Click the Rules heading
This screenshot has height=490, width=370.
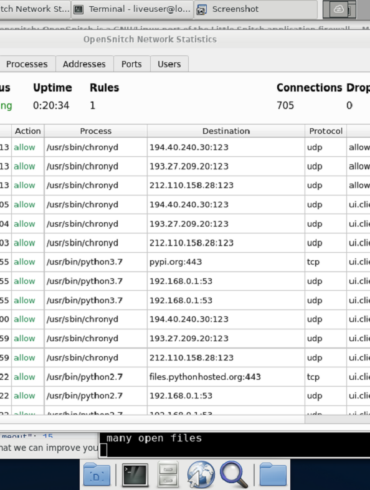104,88
